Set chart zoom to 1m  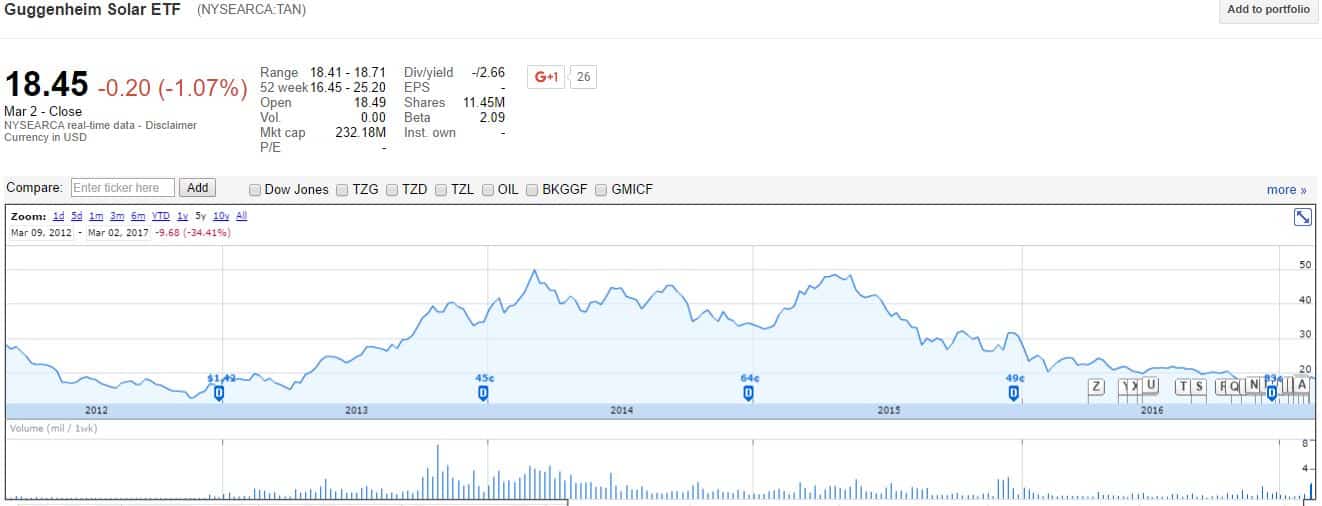point(96,216)
